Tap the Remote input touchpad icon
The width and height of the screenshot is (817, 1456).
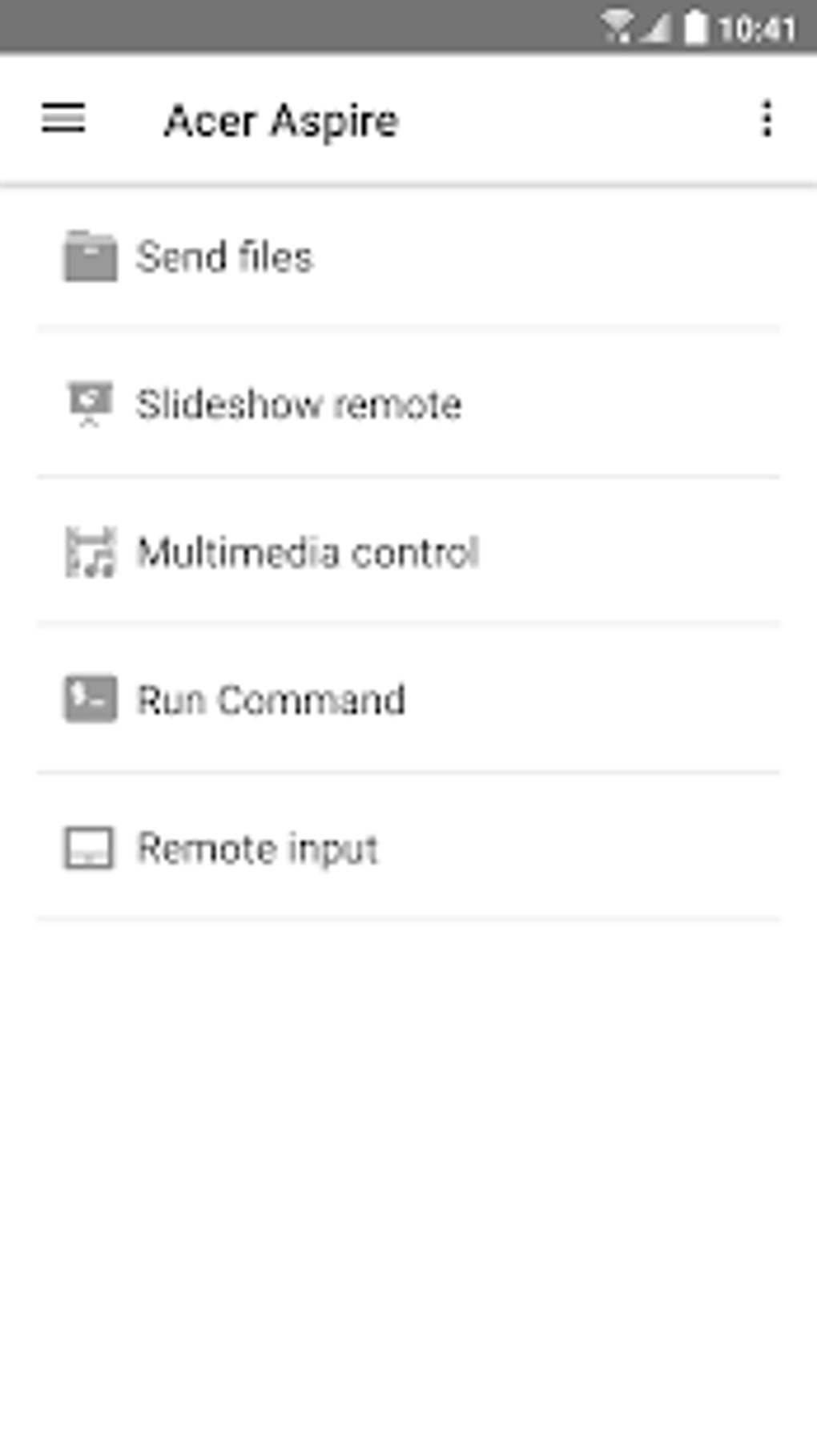click(x=89, y=848)
